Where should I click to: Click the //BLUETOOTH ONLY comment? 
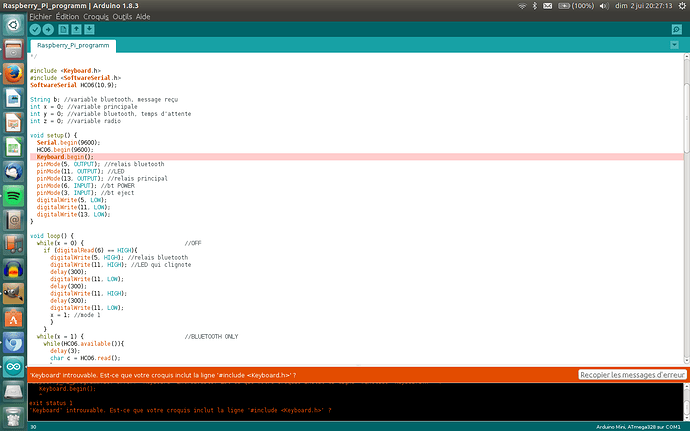211,336
